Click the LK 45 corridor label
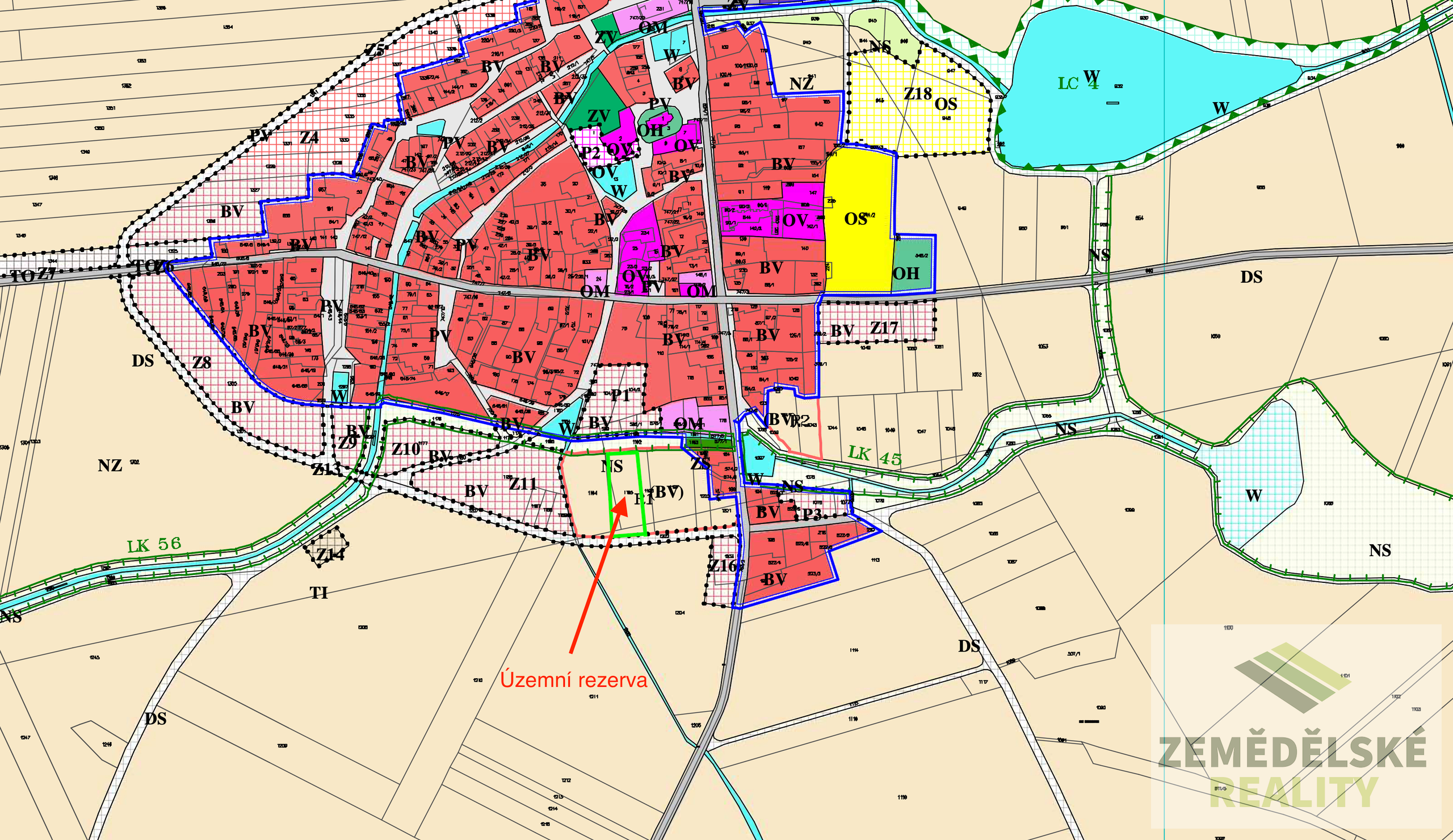The width and height of the screenshot is (1453, 840). (875, 455)
